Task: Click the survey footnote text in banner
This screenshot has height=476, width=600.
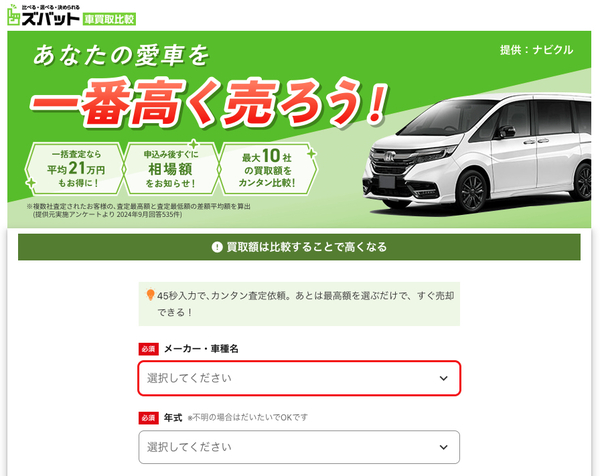Action: click(139, 210)
